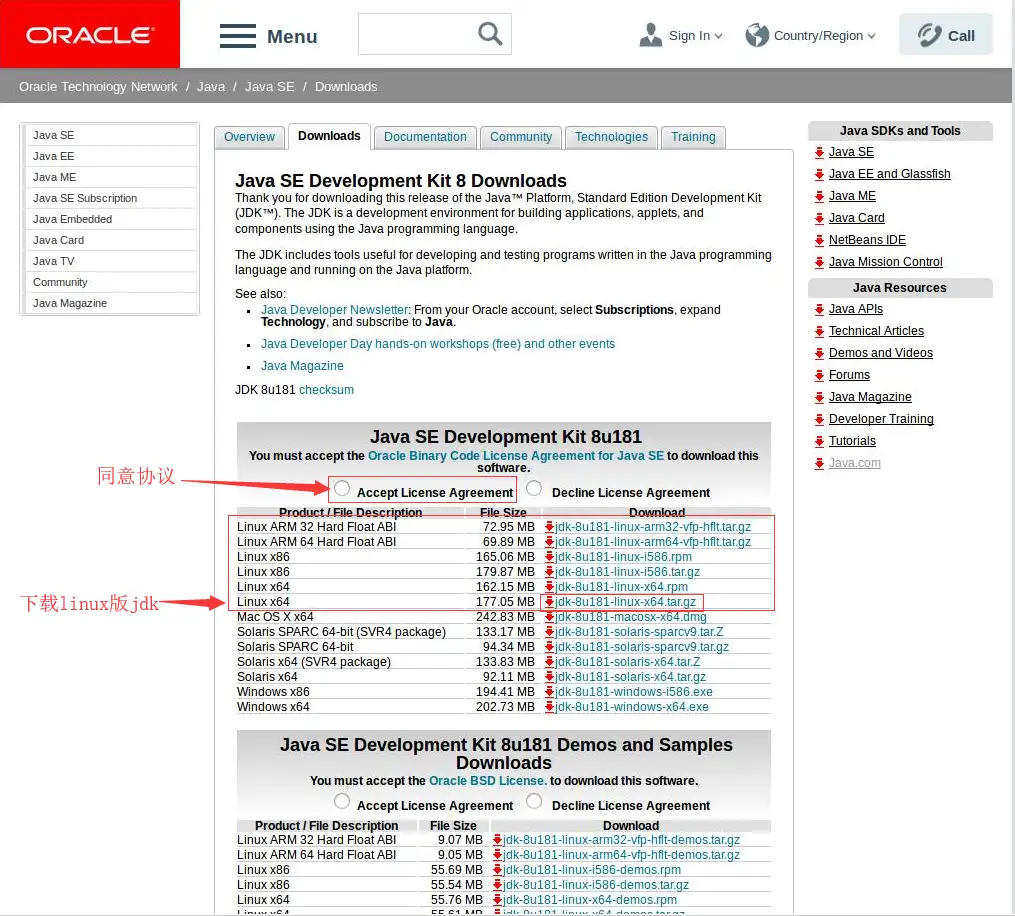Expand the Country/Region dropdown
The width and height of the screenshot is (1015, 916).
click(x=871, y=36)
